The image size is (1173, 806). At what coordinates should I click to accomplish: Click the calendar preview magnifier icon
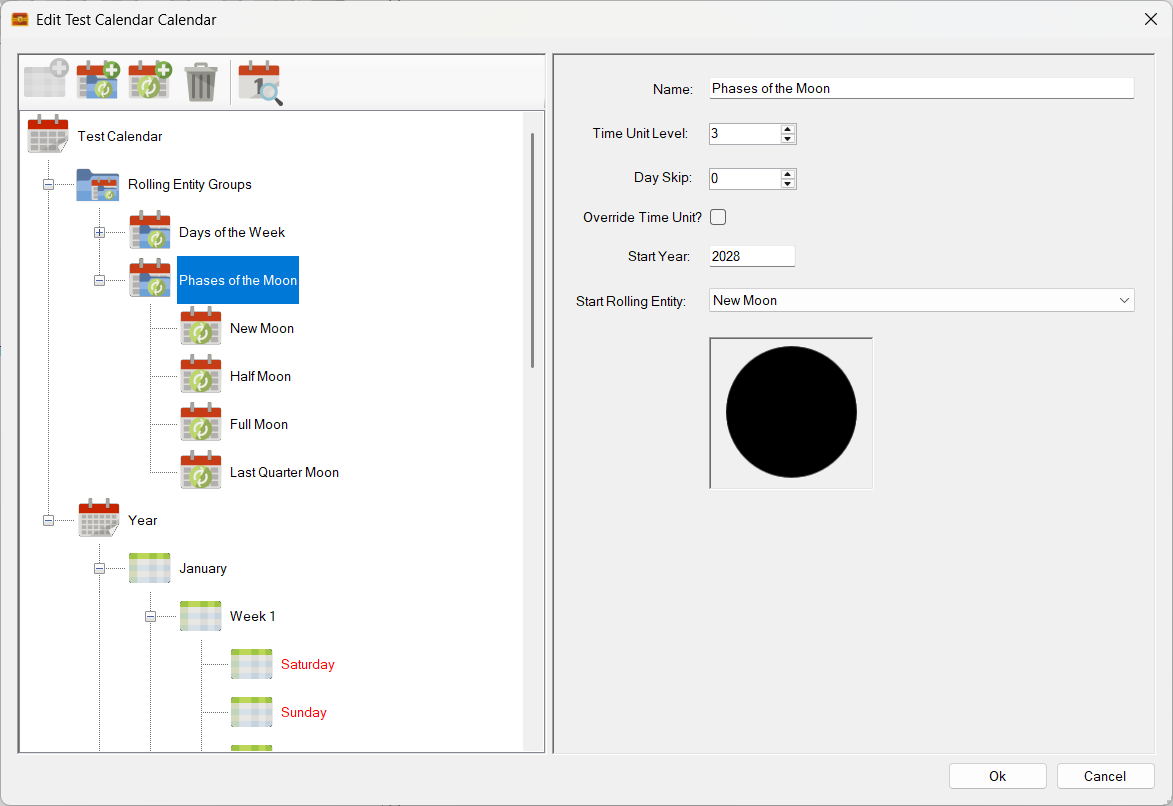point(259,83)
